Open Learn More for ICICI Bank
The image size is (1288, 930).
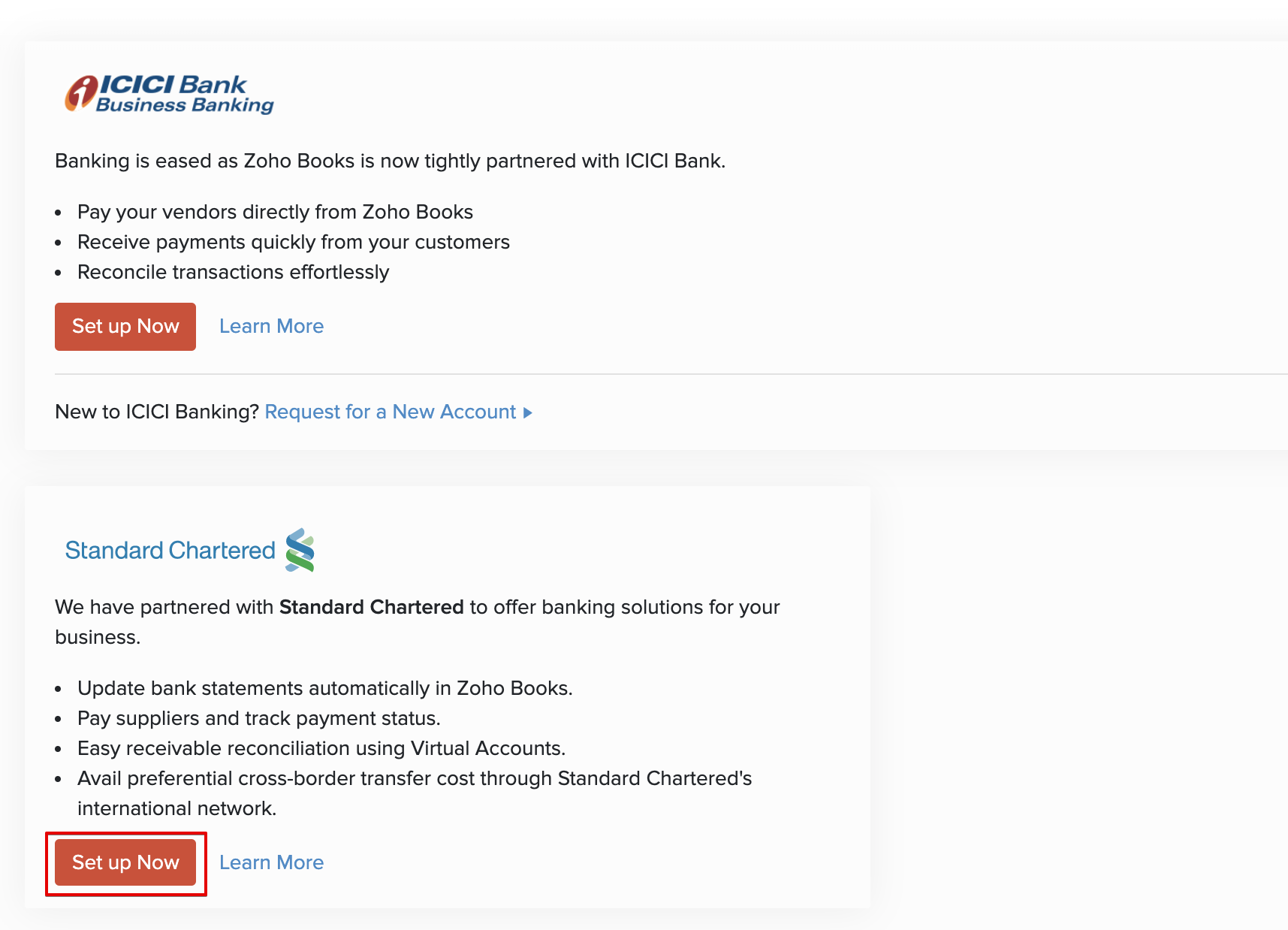coord(271,326)
